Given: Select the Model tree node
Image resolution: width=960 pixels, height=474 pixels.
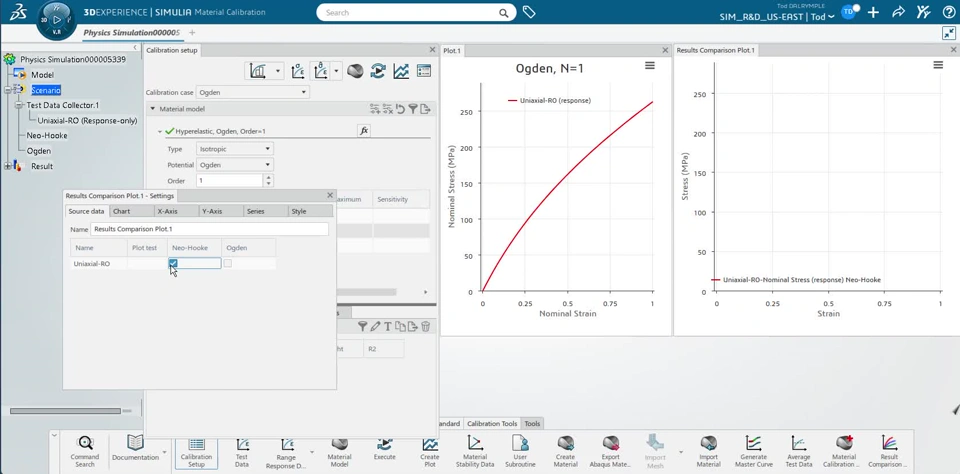Looking at the screenshot, I should pyautogui.click(x=42, y=75).
